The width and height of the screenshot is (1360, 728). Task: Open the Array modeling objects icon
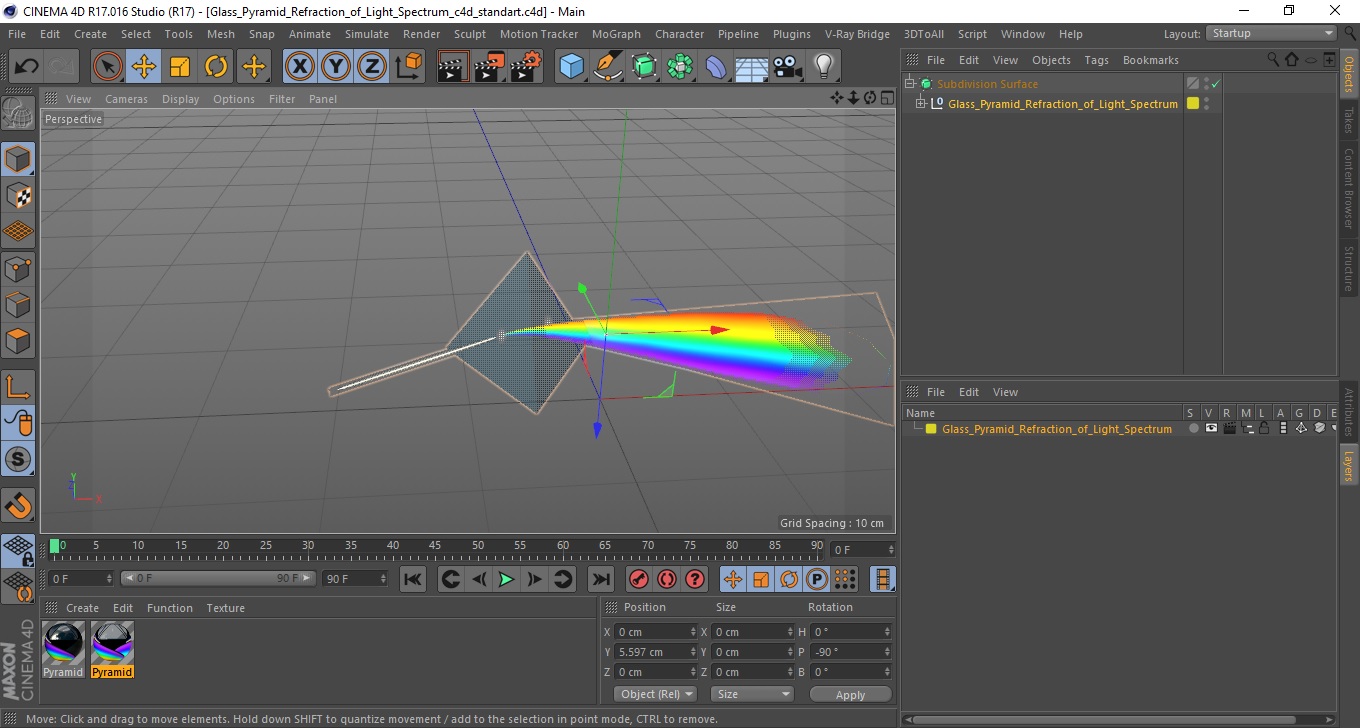680,67
